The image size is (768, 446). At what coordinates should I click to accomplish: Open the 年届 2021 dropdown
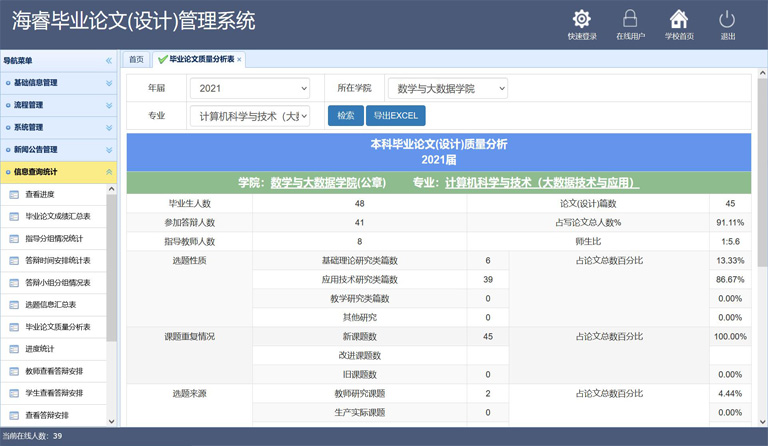click(249, 89)
